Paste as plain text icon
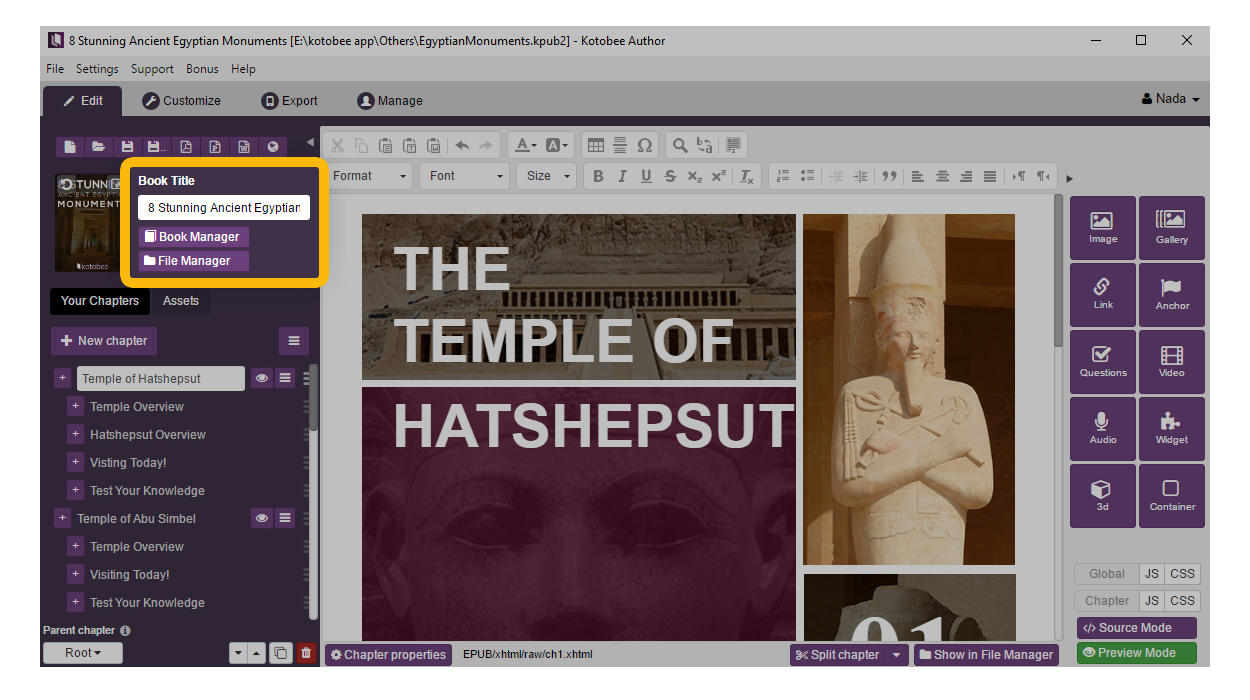 410,146
